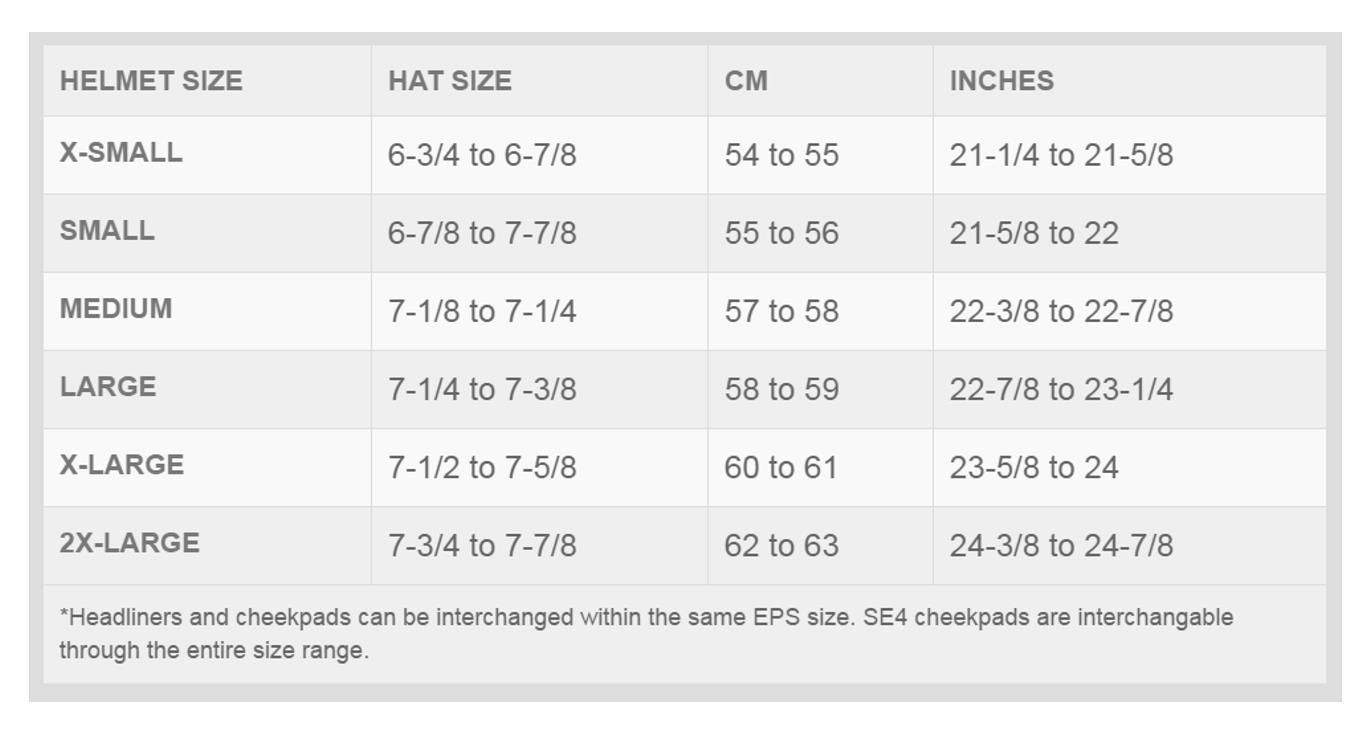Click inches value 24-3/8 to 24-7/8
Screen dimensions: 1368x739
point(1061,545)
